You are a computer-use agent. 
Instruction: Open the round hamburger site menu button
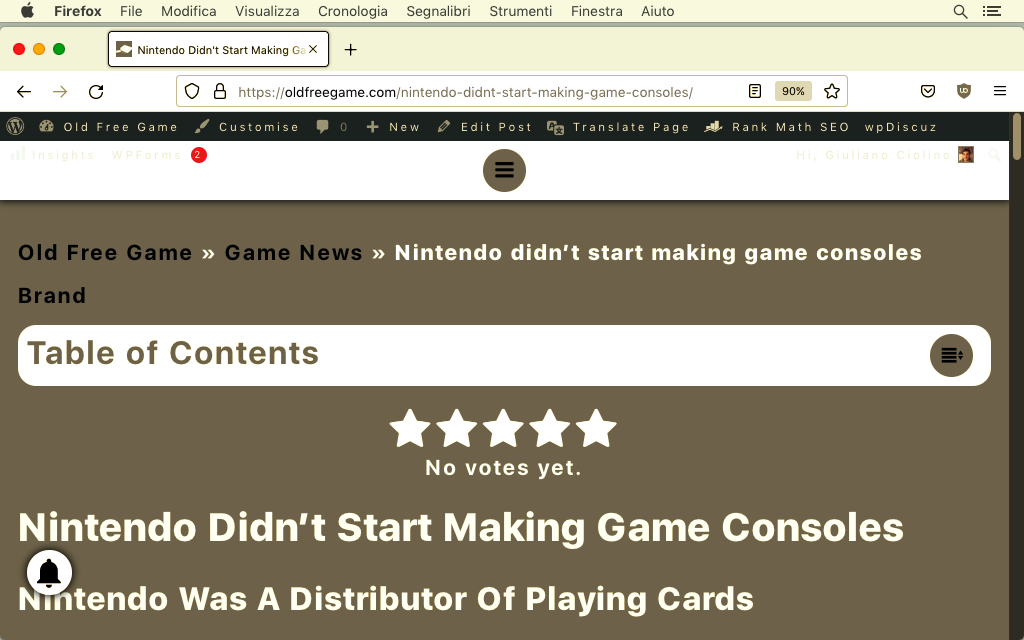click(x=504, y=170)
